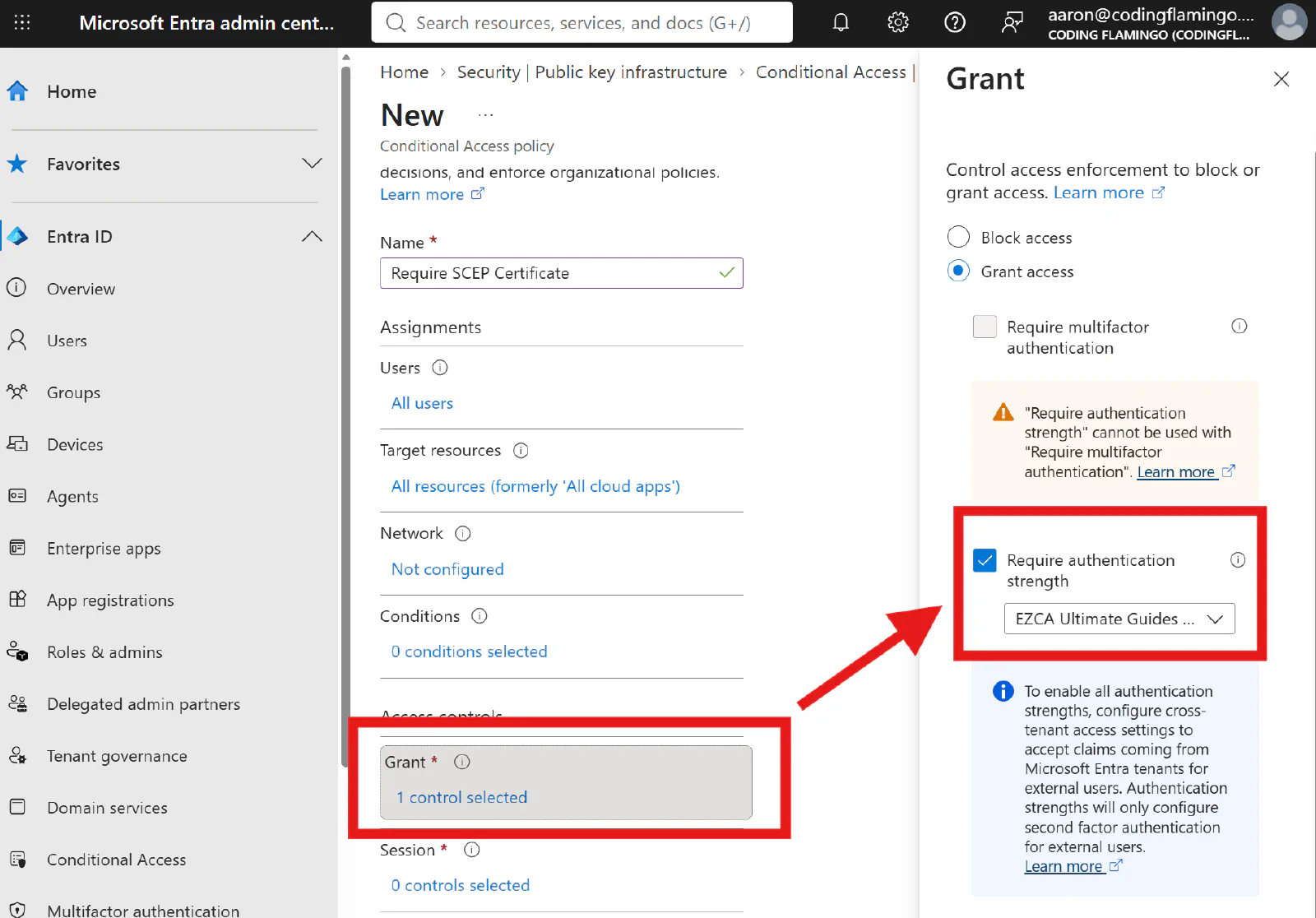Open the All users assignment link
1316x918 pixels.
[x=422, y=403]
